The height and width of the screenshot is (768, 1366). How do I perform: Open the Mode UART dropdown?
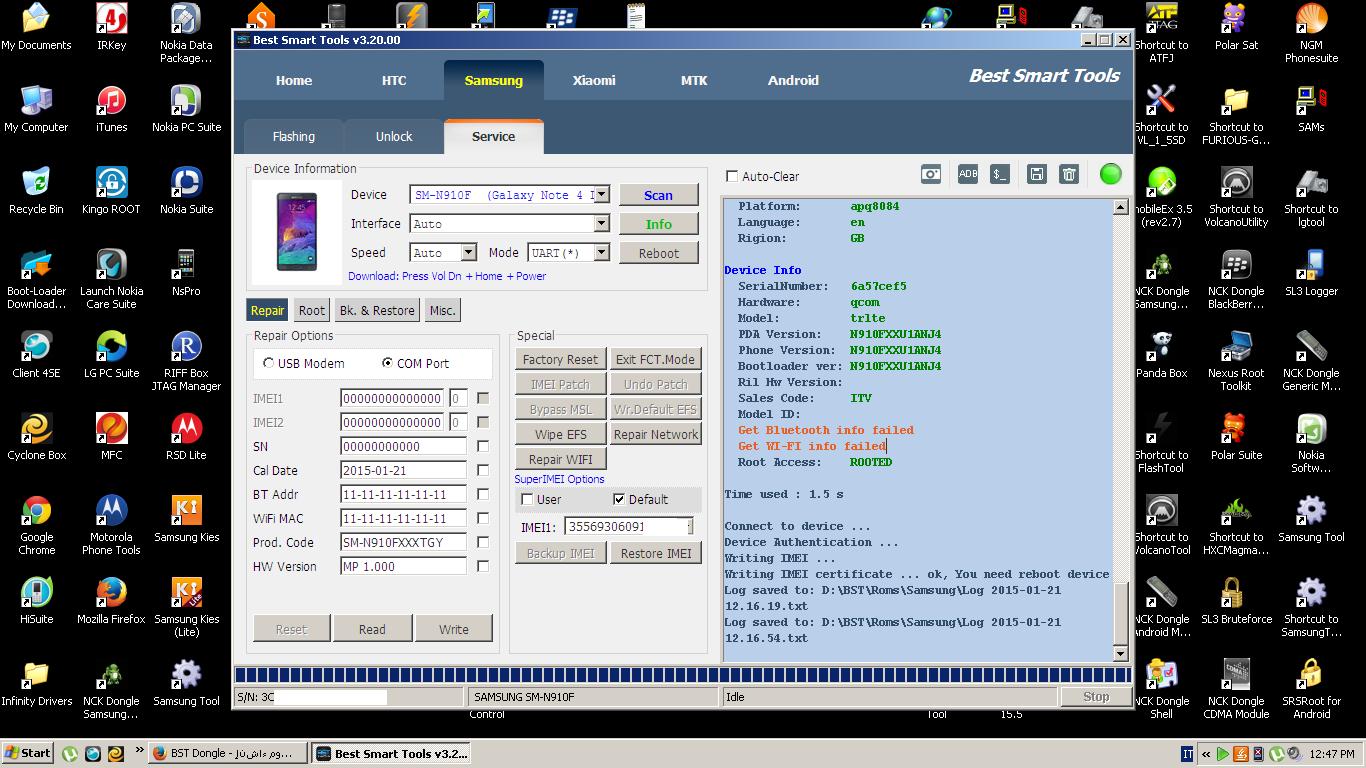[601, 253]
